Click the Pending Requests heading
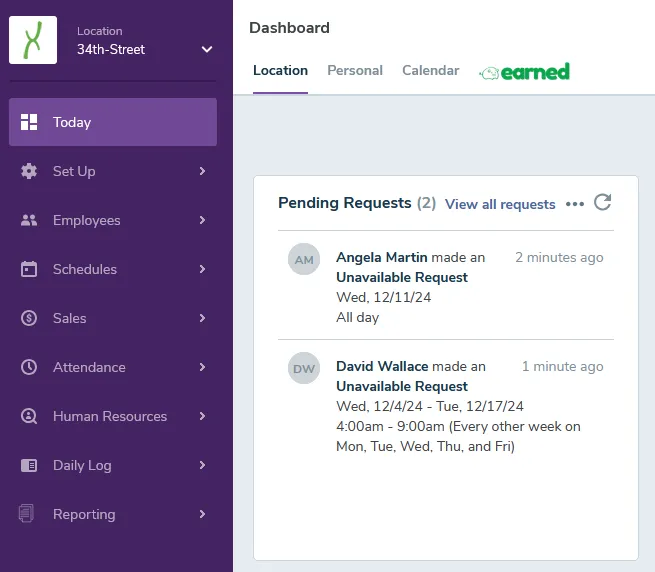 pyautogui.click(x=345, y=203)
